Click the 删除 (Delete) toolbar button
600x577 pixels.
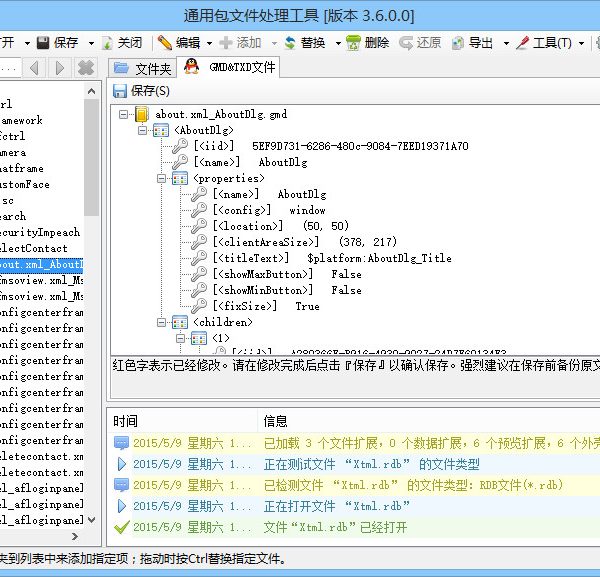tap(368, 43)
